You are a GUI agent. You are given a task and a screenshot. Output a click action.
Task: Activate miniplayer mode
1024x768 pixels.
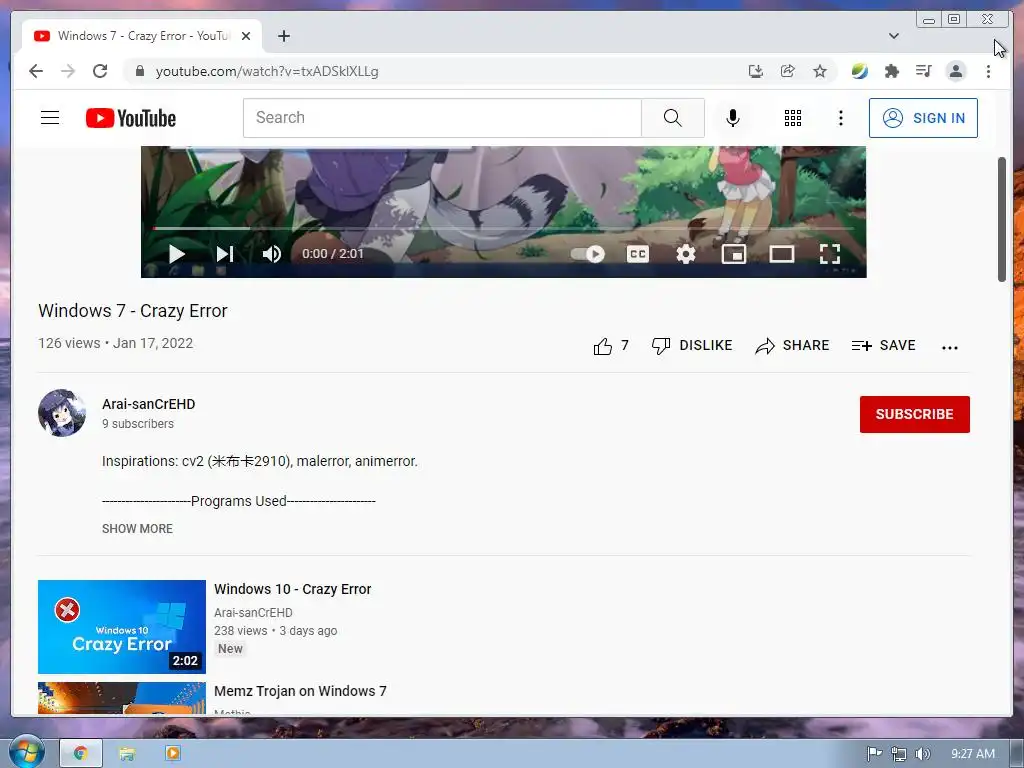[x=733, y=254]
